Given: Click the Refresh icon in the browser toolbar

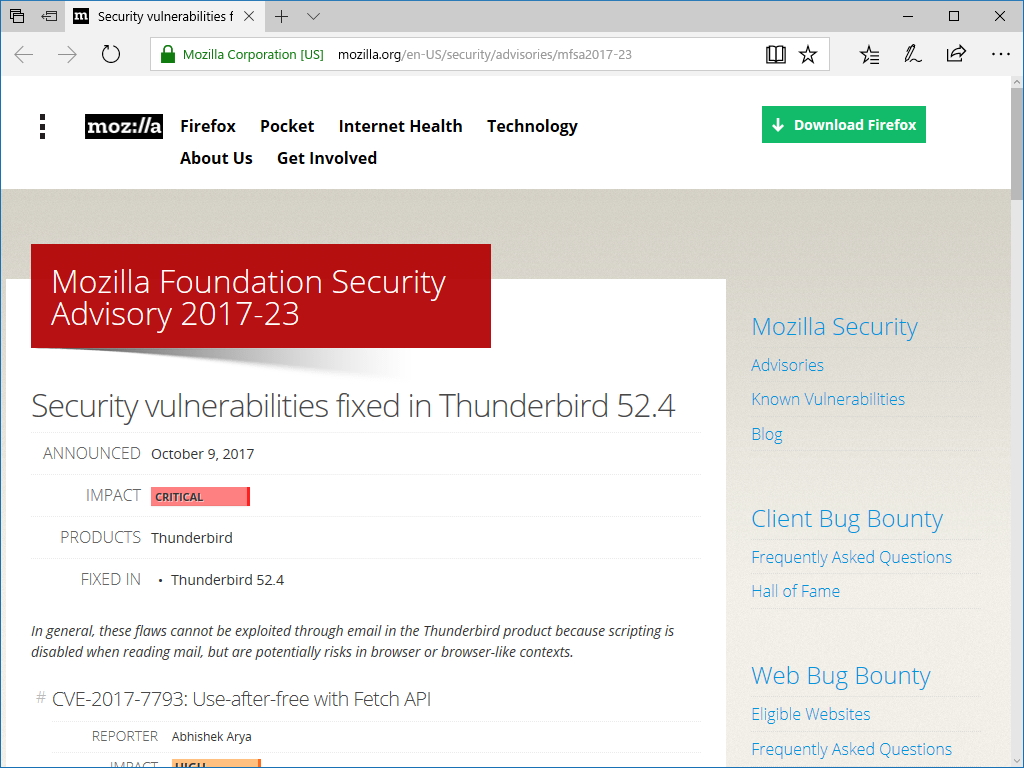Looking at the screenshot, I should pyautogui.click(x=110, y=55).
